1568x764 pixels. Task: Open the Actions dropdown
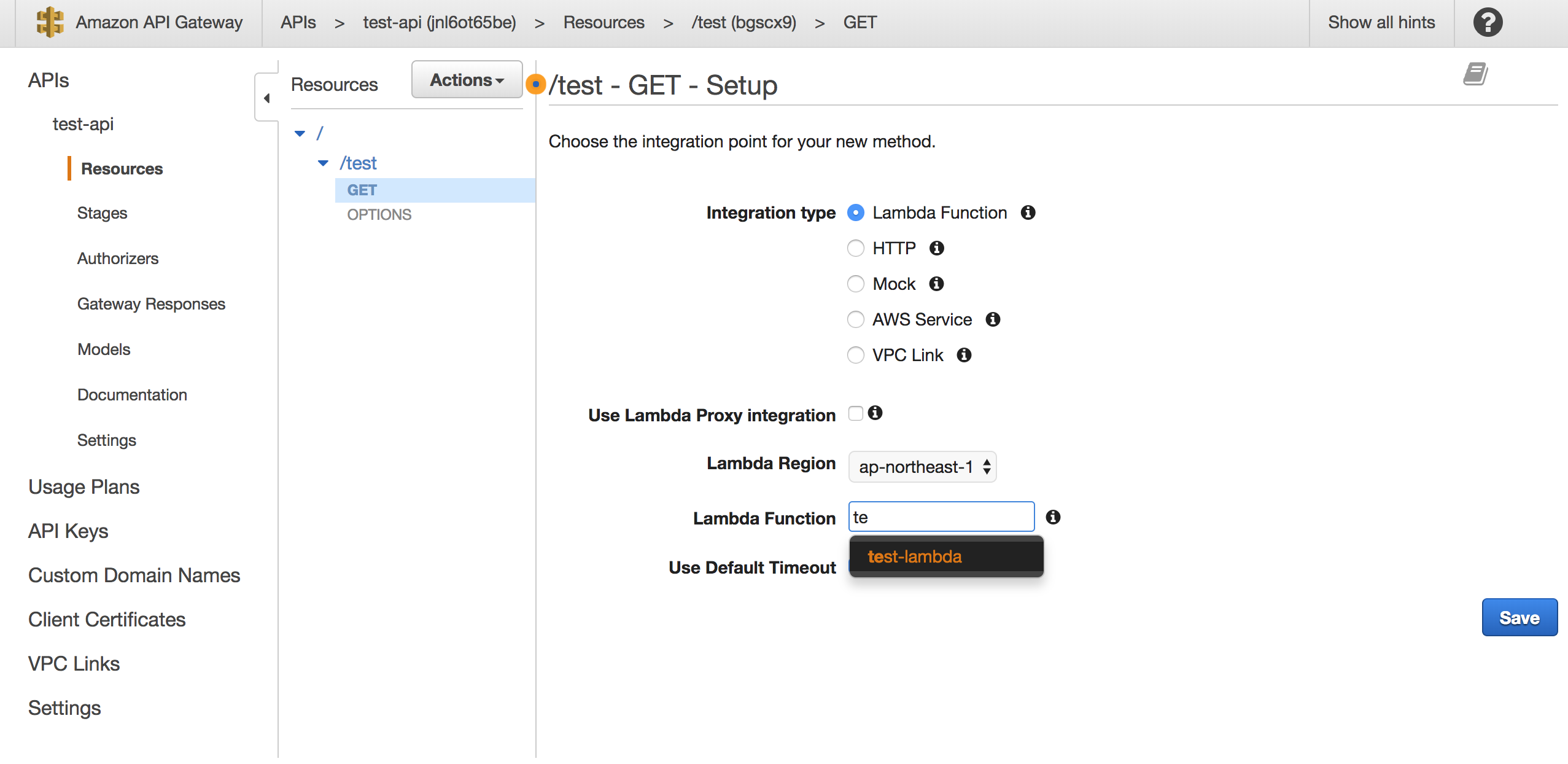point(466,79)
